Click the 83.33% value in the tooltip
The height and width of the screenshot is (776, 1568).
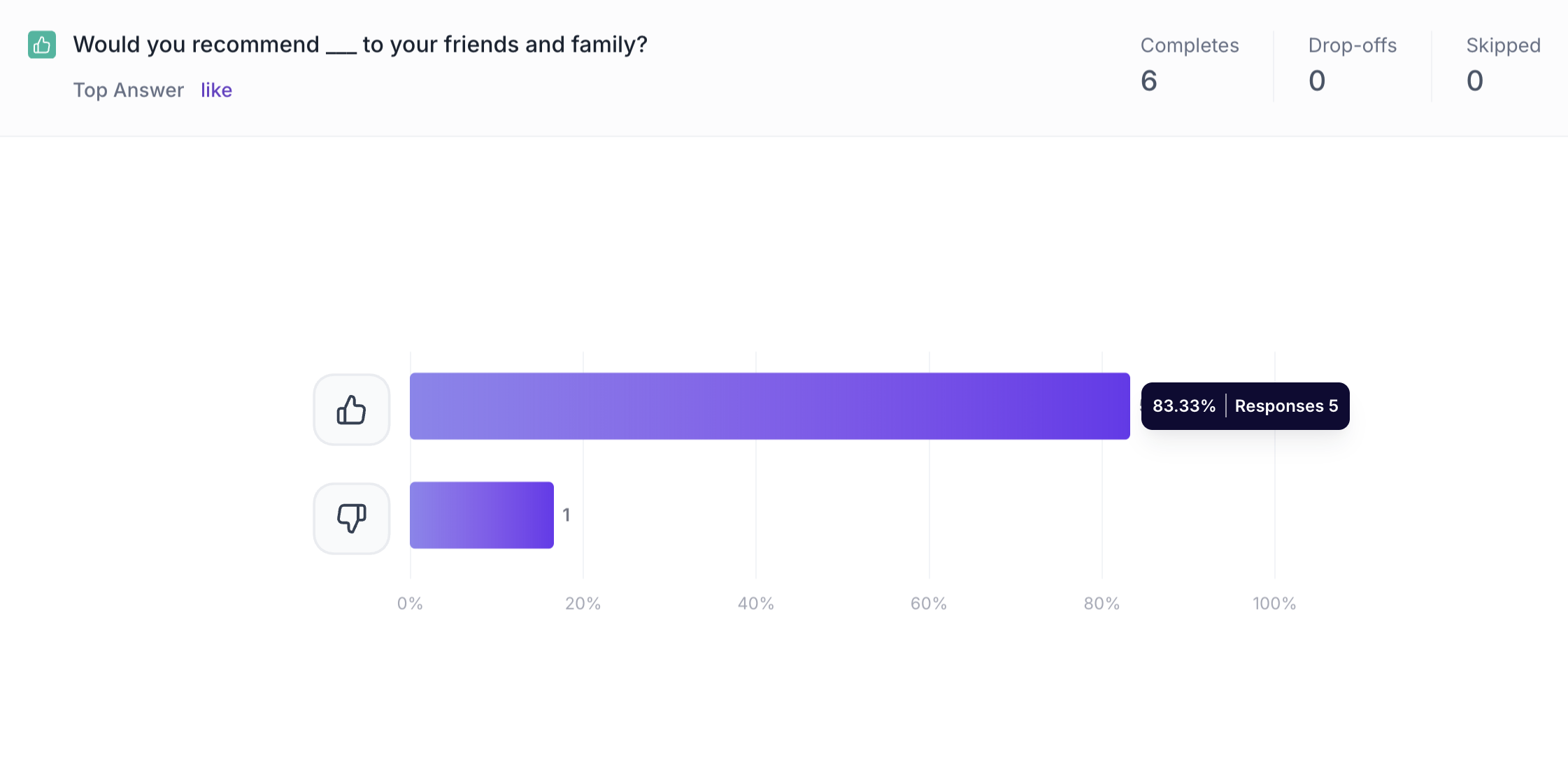pyautogui.click(x=1183, y=406)
